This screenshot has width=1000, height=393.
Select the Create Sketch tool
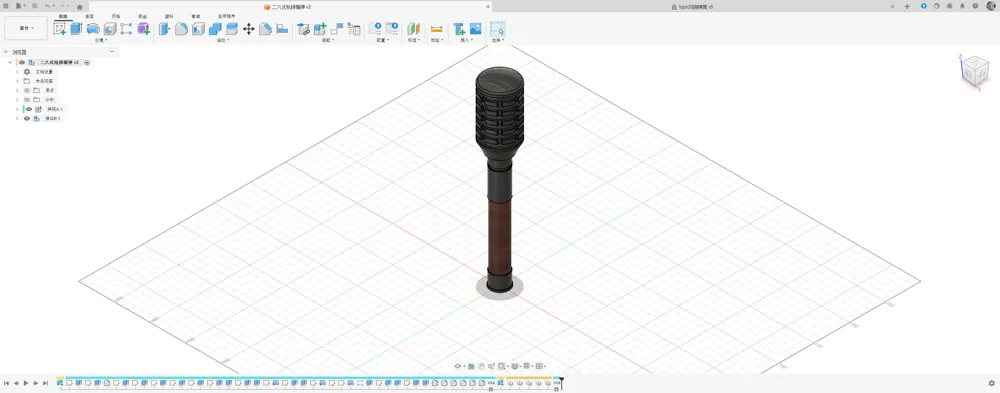click(x=60, y=29)
